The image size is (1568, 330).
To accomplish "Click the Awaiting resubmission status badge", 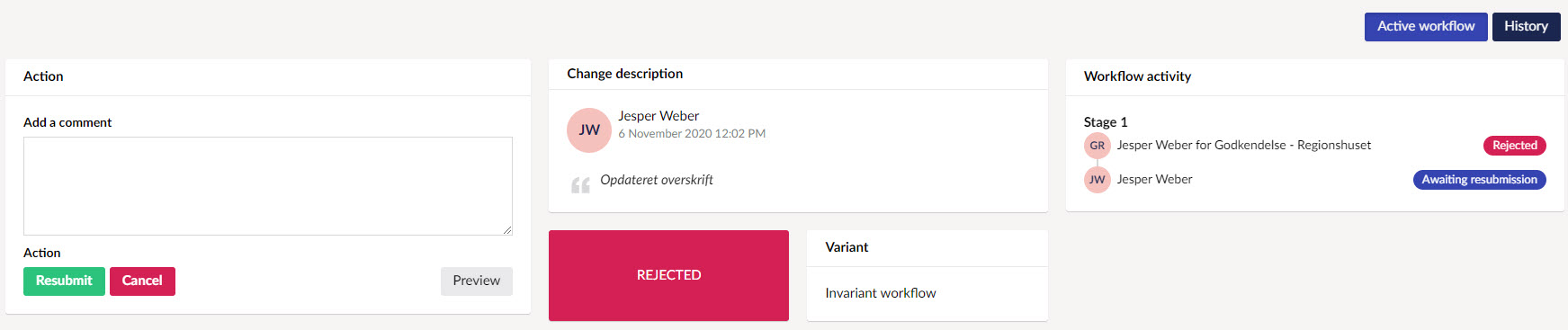I will click(x=1480, y=180).
